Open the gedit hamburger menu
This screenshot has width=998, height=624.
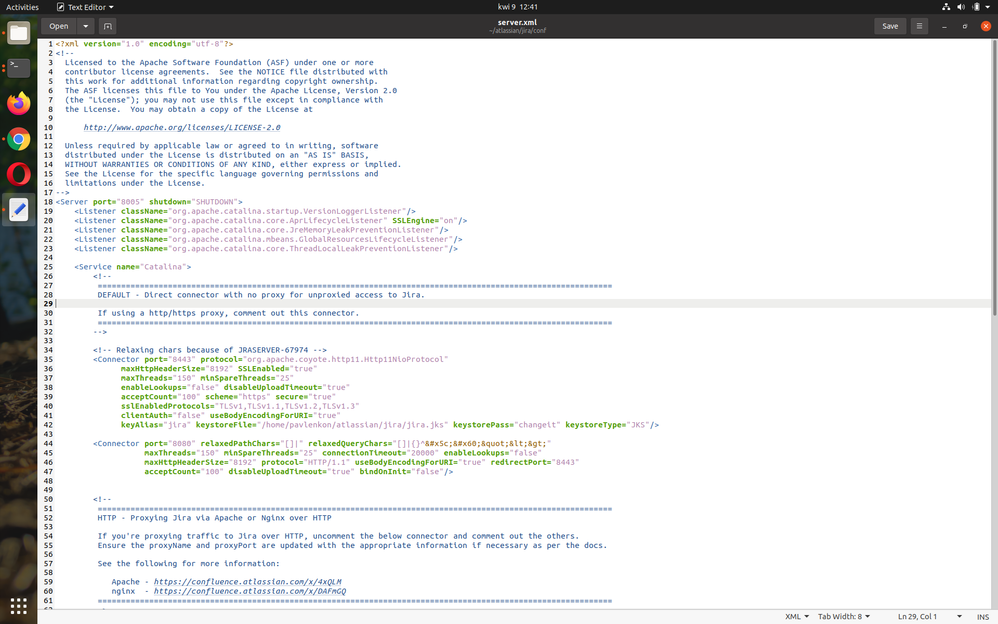(x=919, y=26)
